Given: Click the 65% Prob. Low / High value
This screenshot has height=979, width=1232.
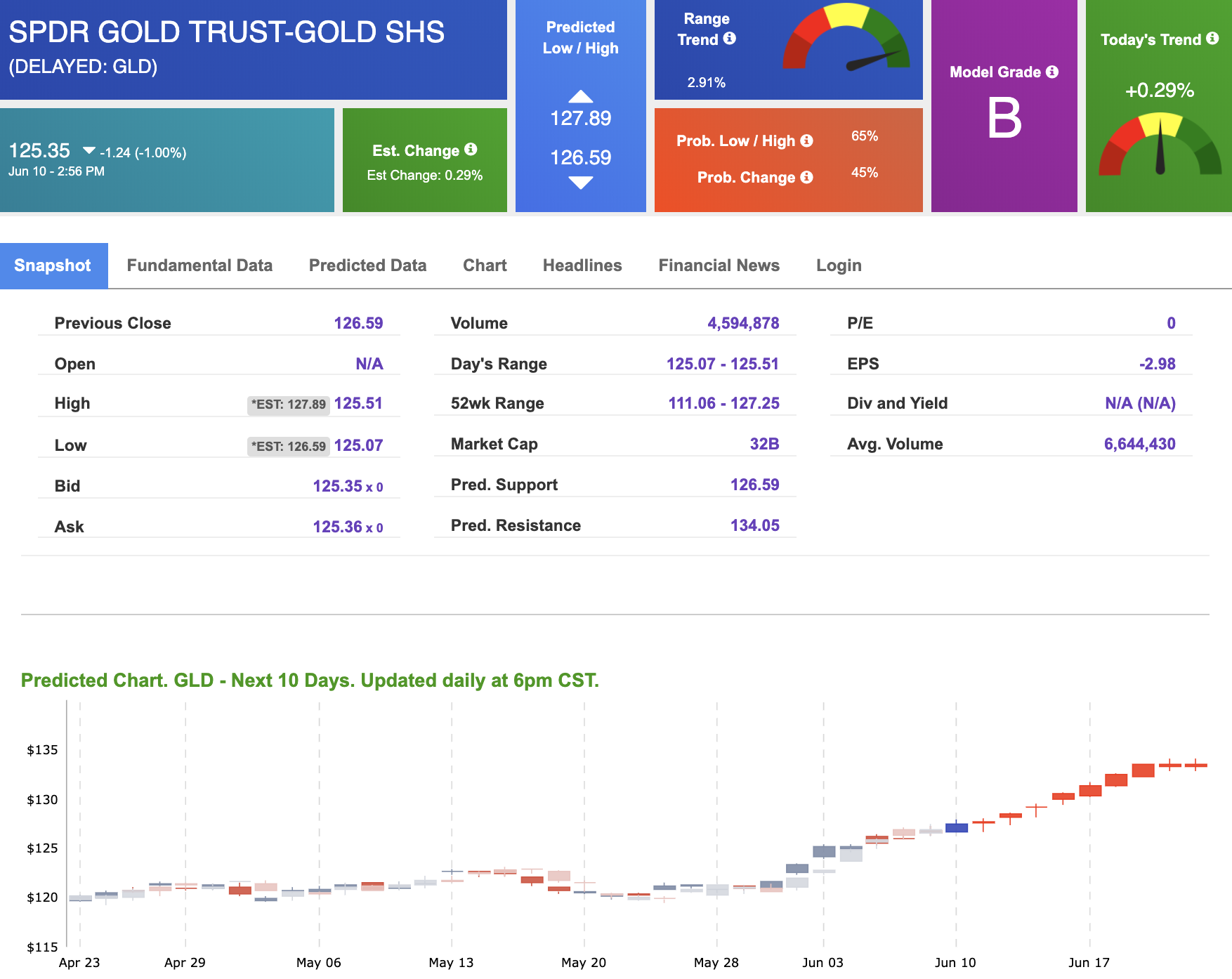Looking at the screenshot, I should tap(865, 136).
